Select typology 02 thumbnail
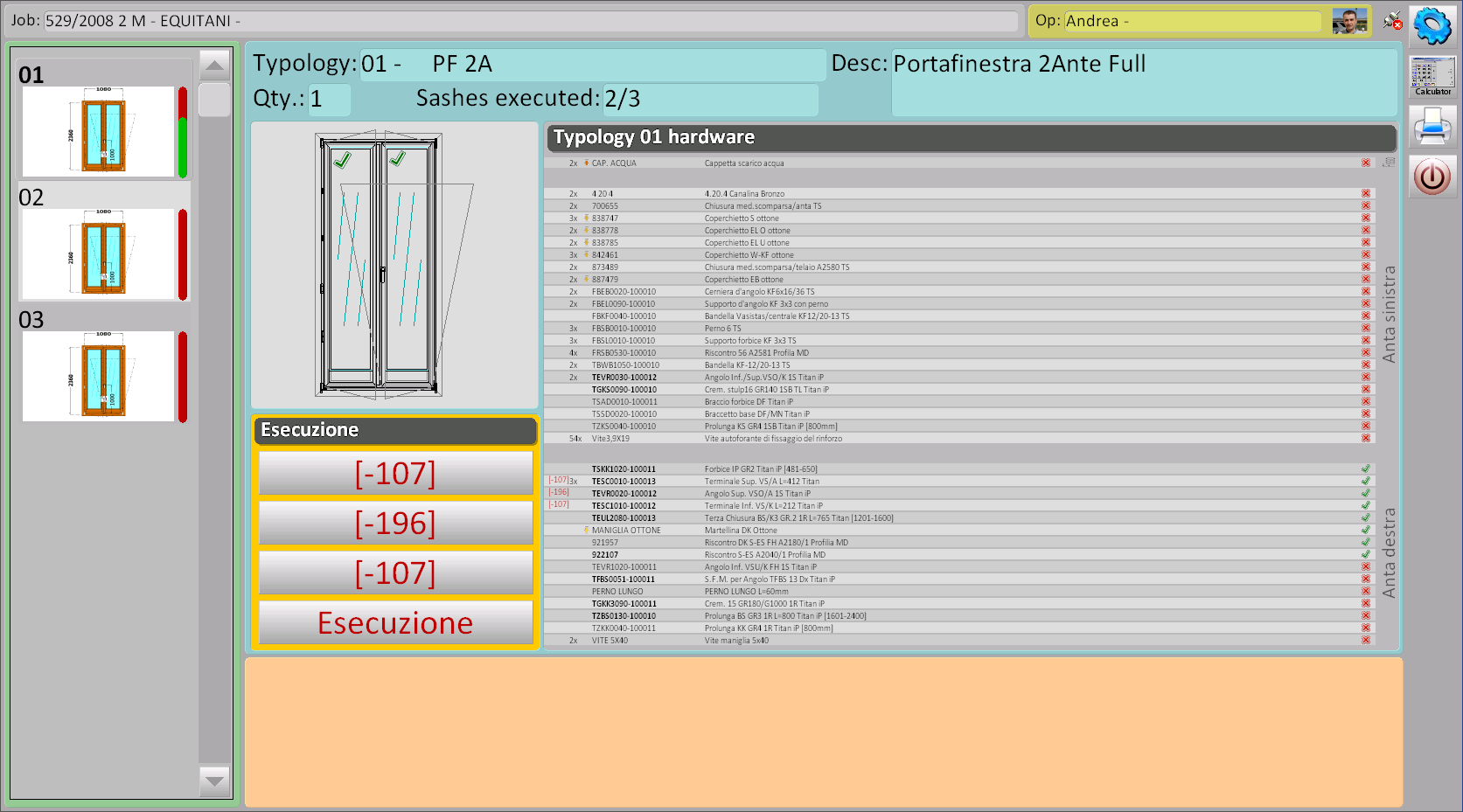The height and width of the screenshot is (812, 1463). [98, 253]
